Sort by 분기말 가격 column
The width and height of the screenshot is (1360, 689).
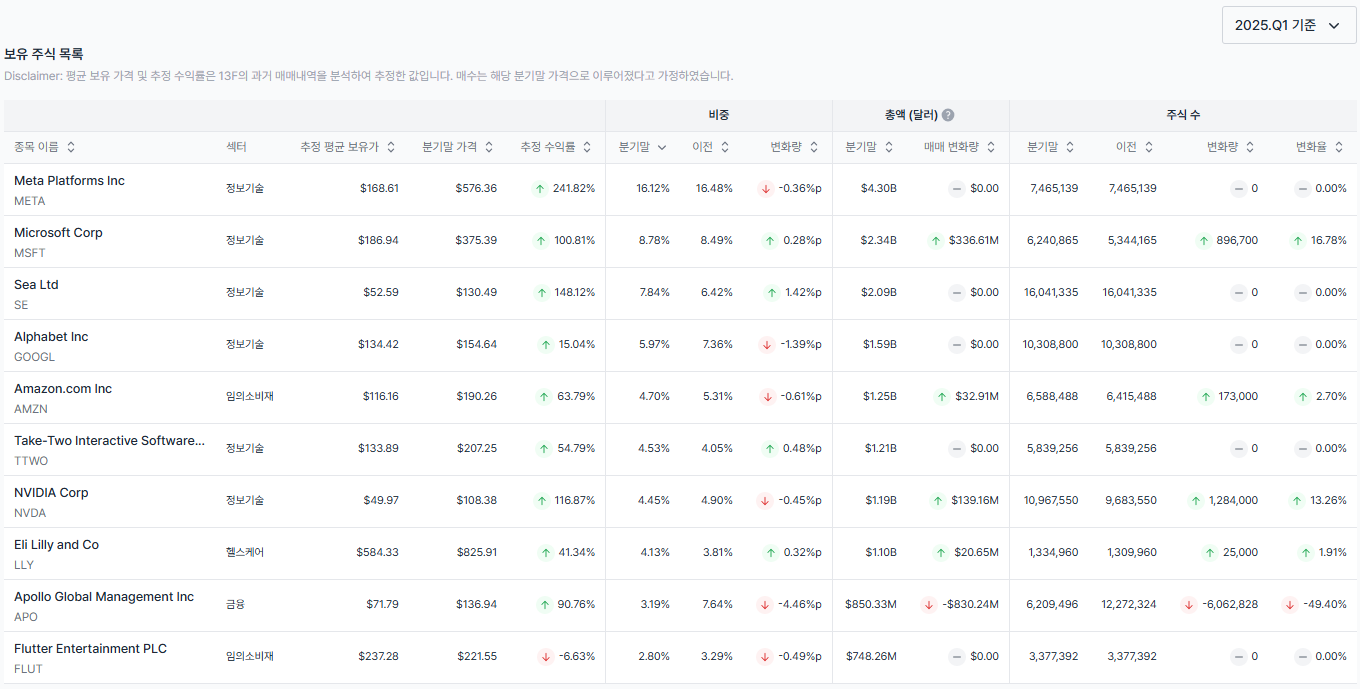(458, 147)
